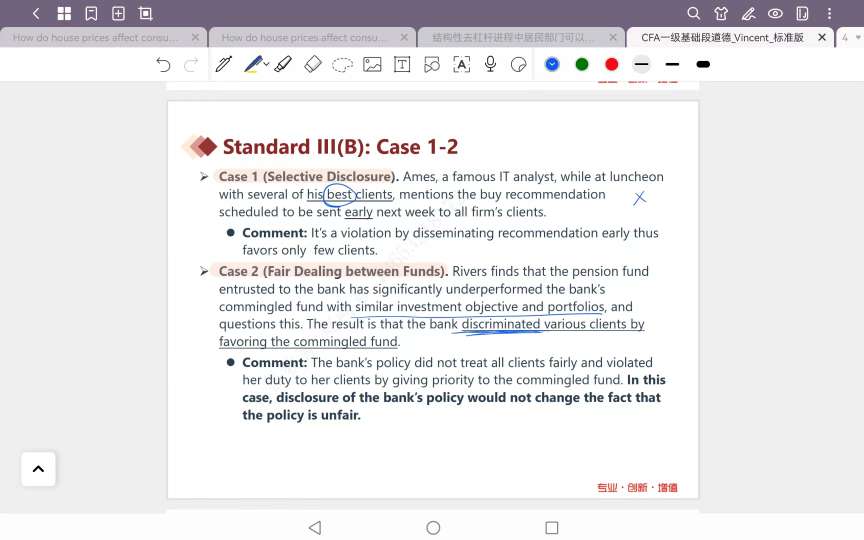
Task: Undo the last stroke
Action: tap(163, 64)
